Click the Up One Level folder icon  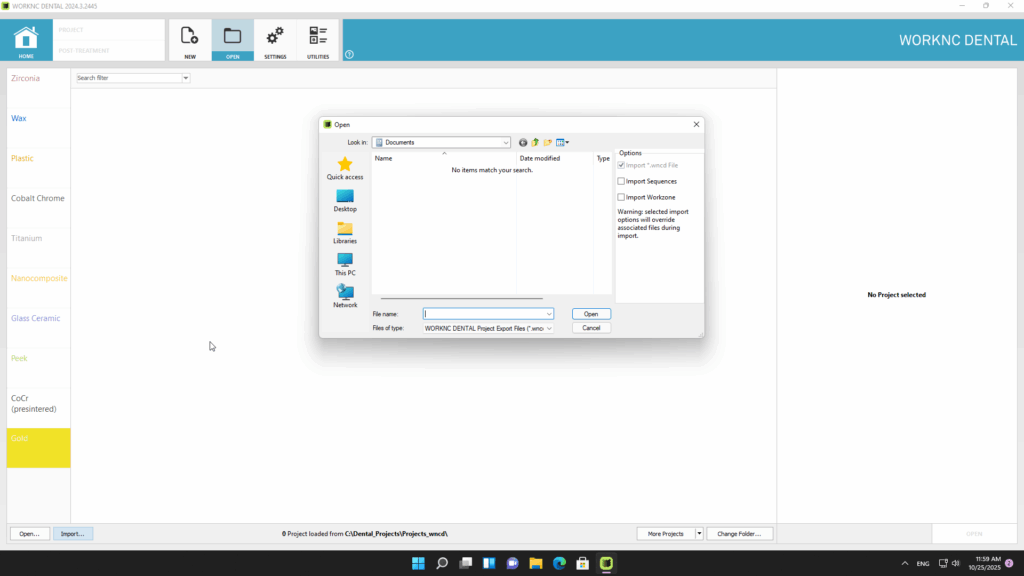pos(536,143)
